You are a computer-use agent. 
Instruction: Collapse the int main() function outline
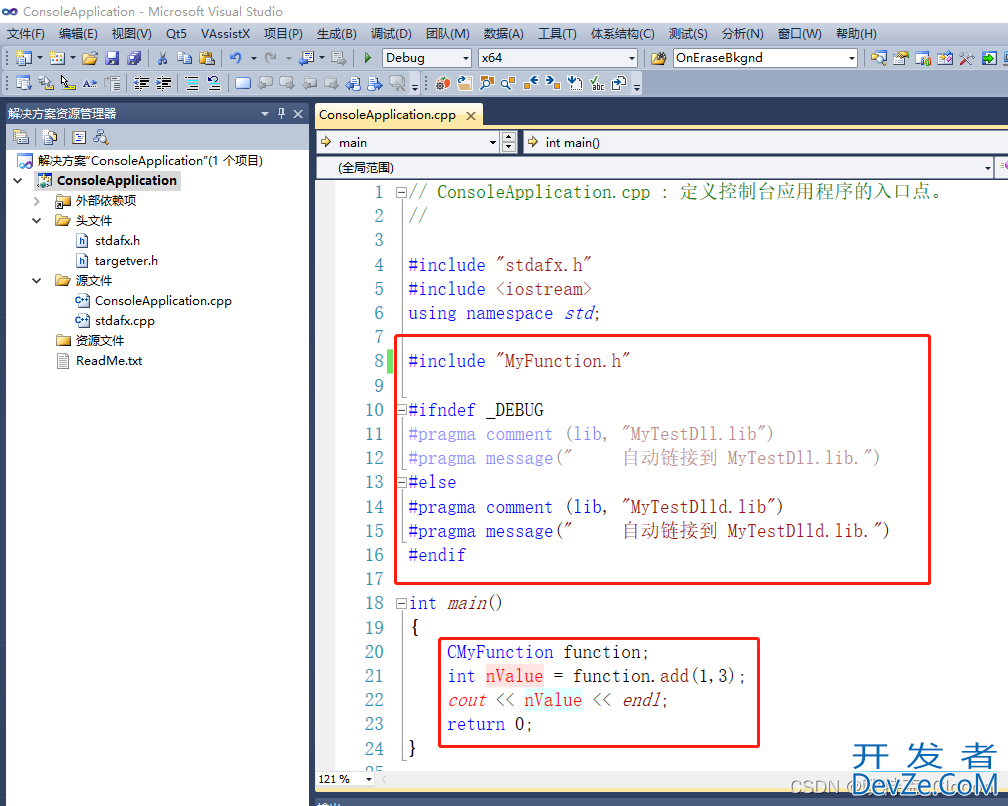[401, 603]
